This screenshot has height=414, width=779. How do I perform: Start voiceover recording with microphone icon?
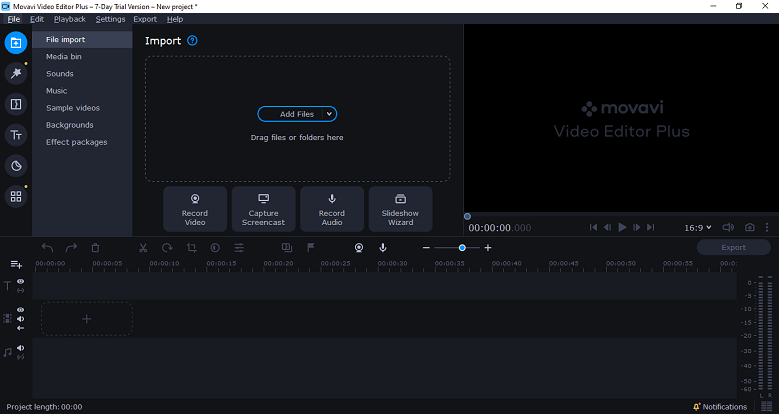[383, 248]
